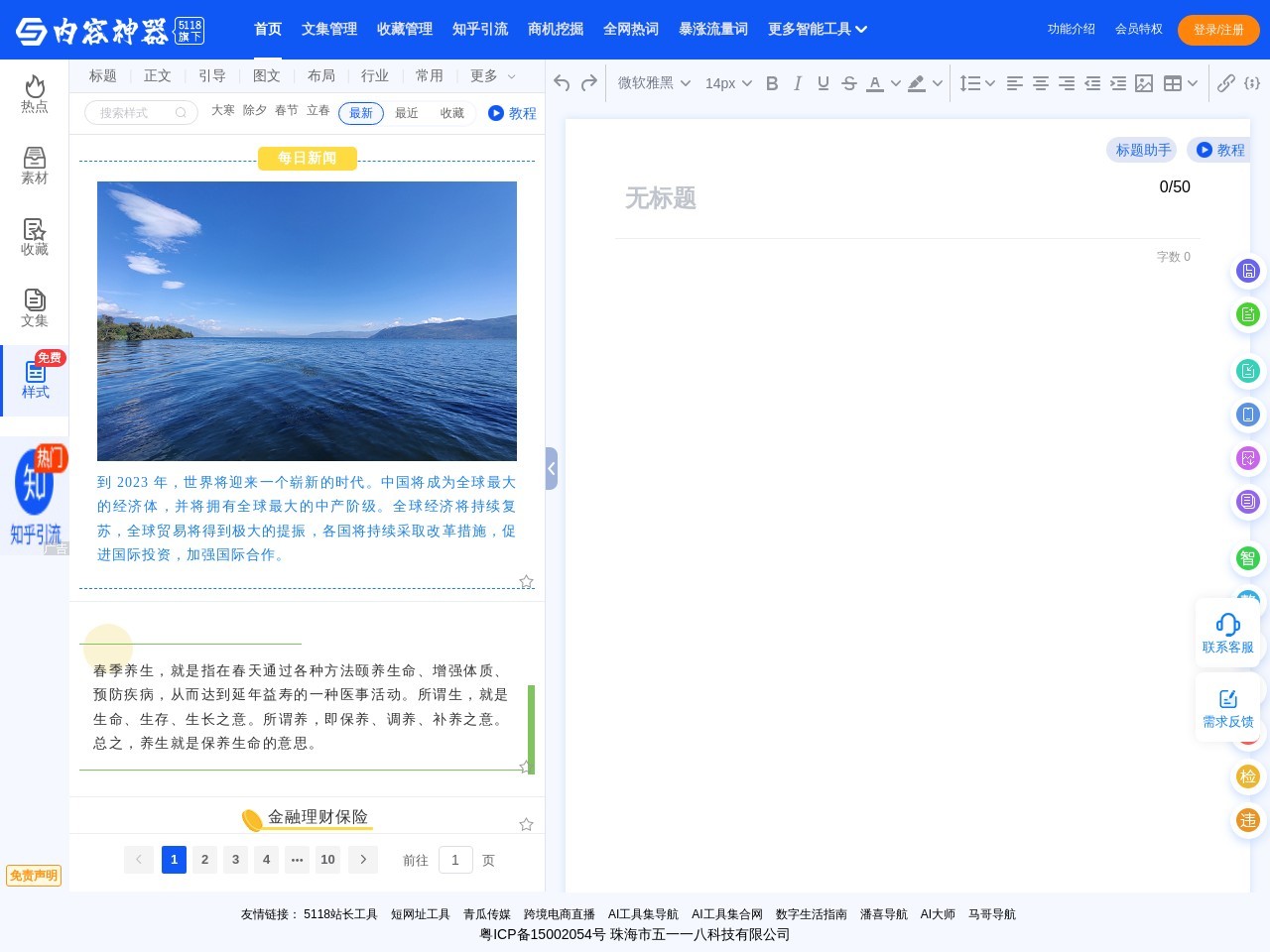The width and height of the screenshot is (1270, 952).
Task: Click the Undo icon in the editor toolbar
Action: (x=561, y=83)
